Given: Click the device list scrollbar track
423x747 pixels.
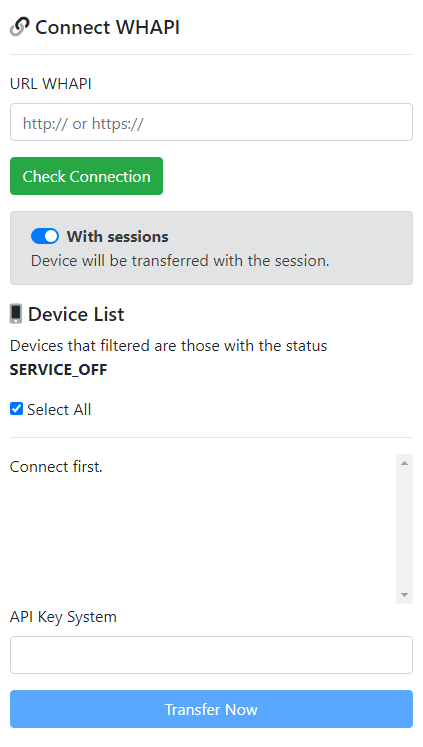Looking at the screenshot, I should point(404,529).
